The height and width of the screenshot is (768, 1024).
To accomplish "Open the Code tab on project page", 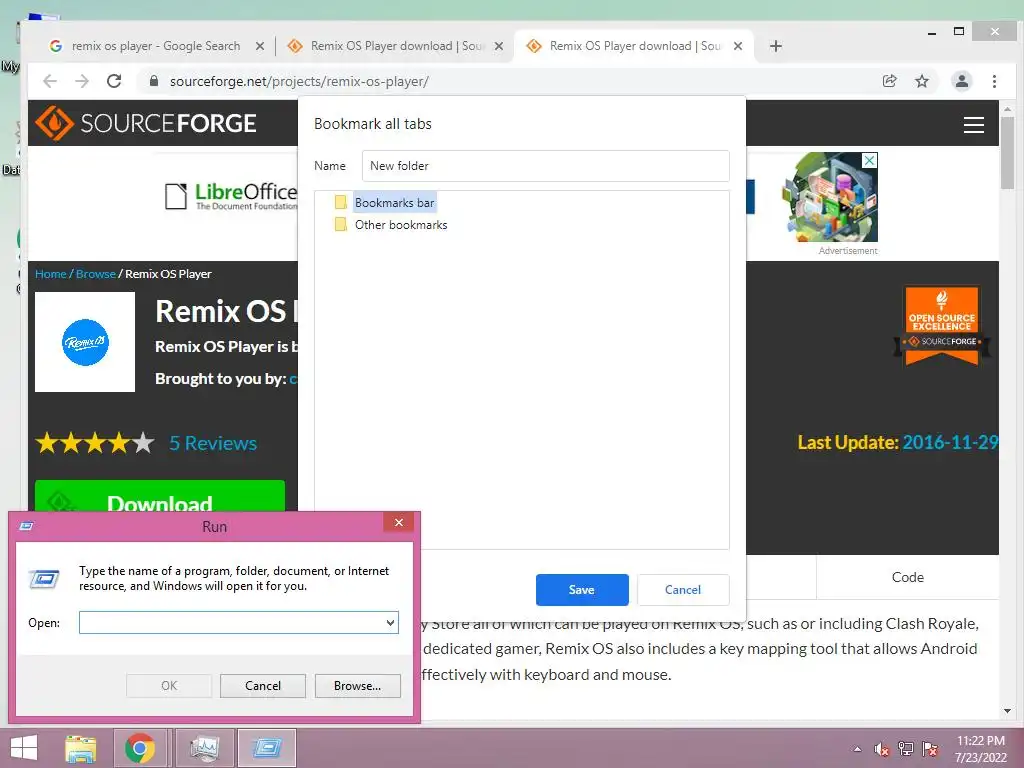I will tap(908, 577).
